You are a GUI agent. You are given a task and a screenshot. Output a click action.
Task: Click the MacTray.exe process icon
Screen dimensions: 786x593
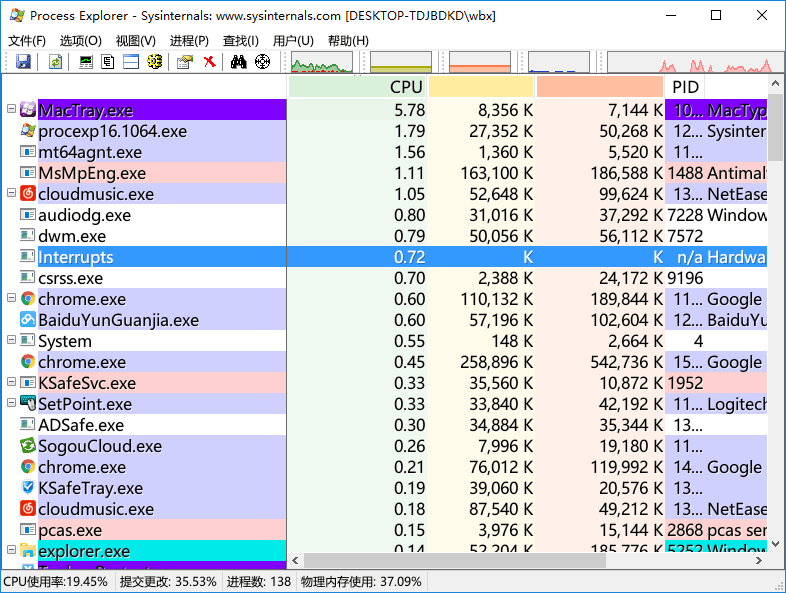[x=28, y=110]
